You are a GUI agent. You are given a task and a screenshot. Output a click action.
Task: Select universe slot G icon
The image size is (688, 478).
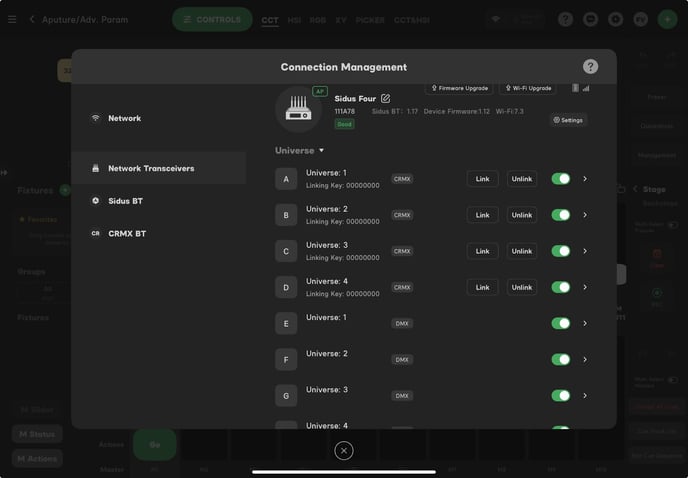click(x=286, y=396)
